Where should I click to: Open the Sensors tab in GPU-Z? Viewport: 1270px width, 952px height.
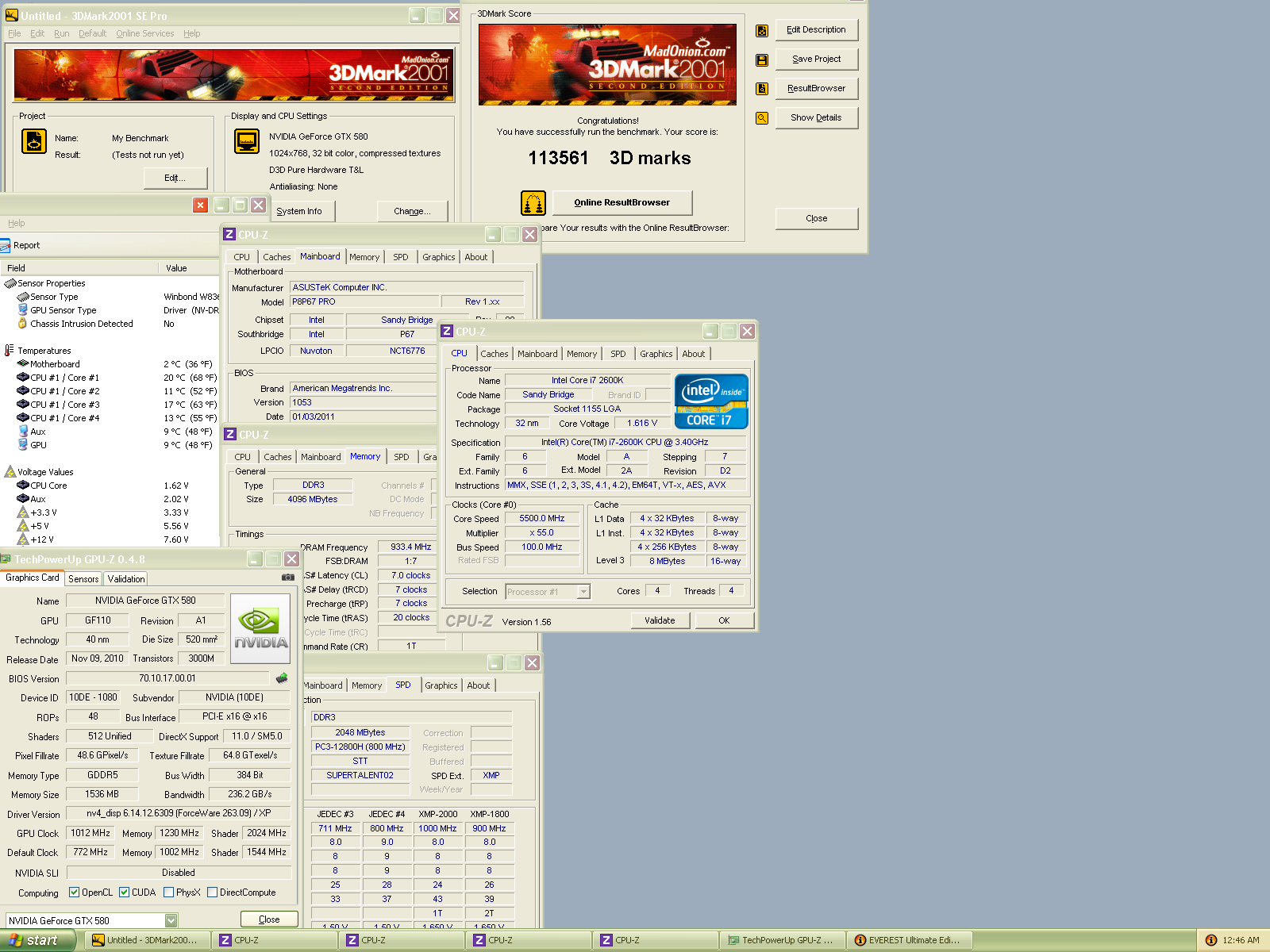(x=83, y=579)
